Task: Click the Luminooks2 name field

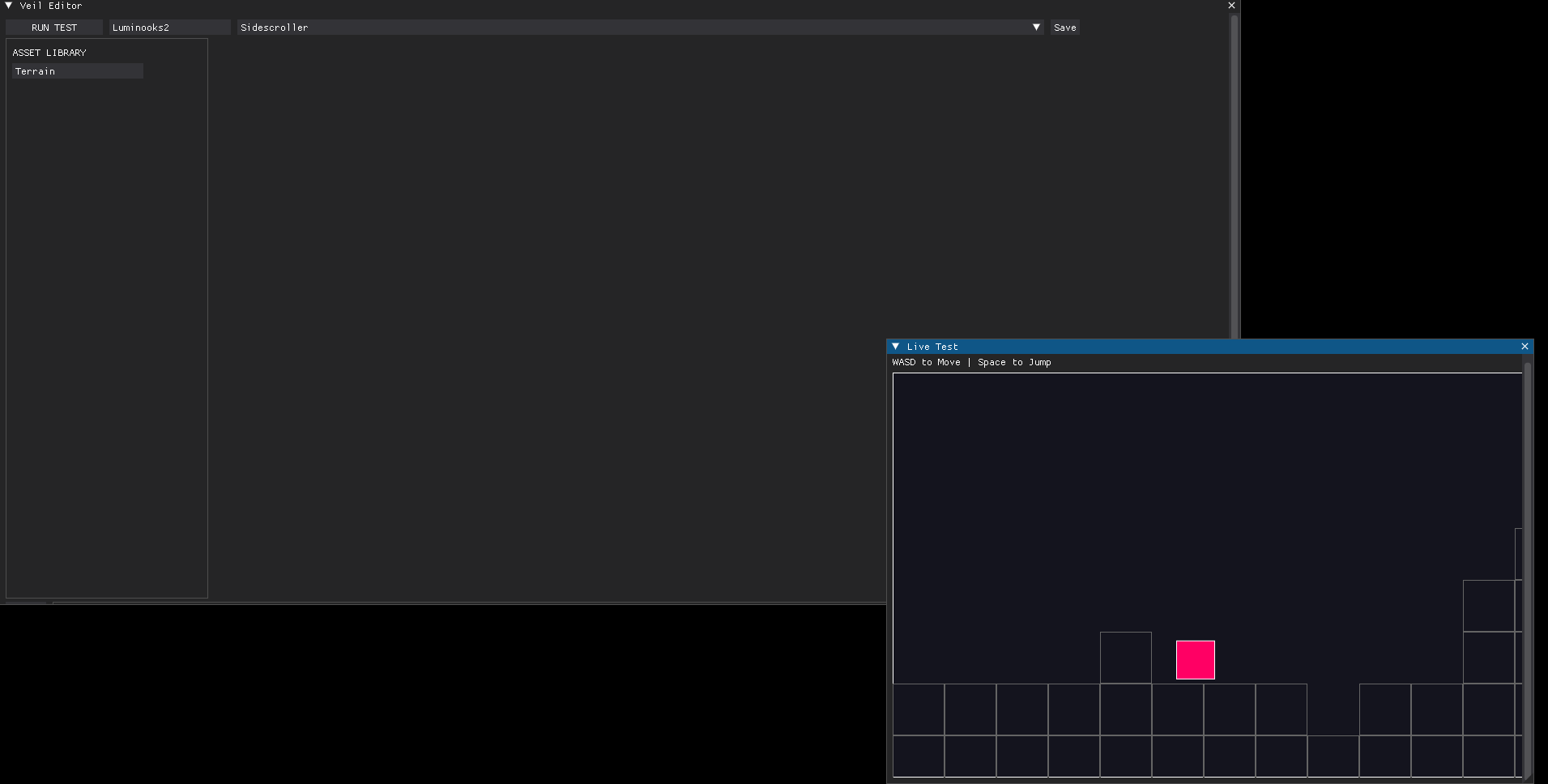Action: tap(169, 28)
